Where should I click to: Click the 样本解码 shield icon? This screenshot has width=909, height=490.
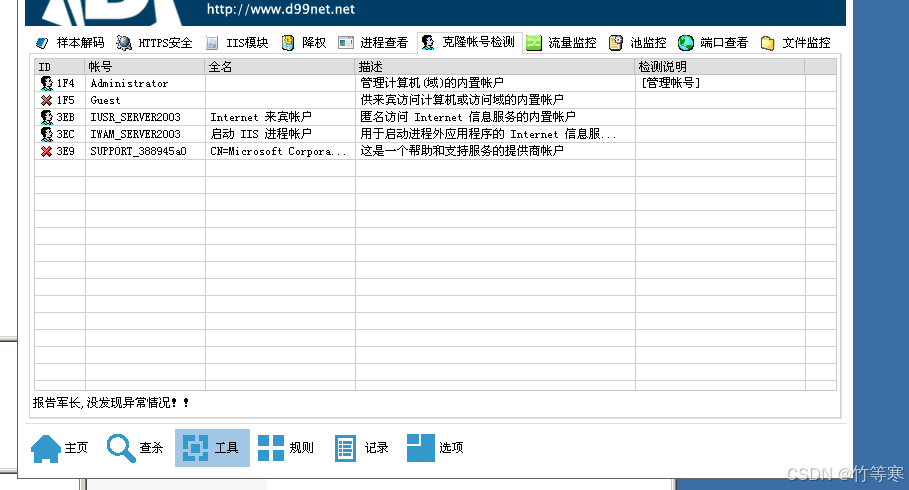(42, 43)
